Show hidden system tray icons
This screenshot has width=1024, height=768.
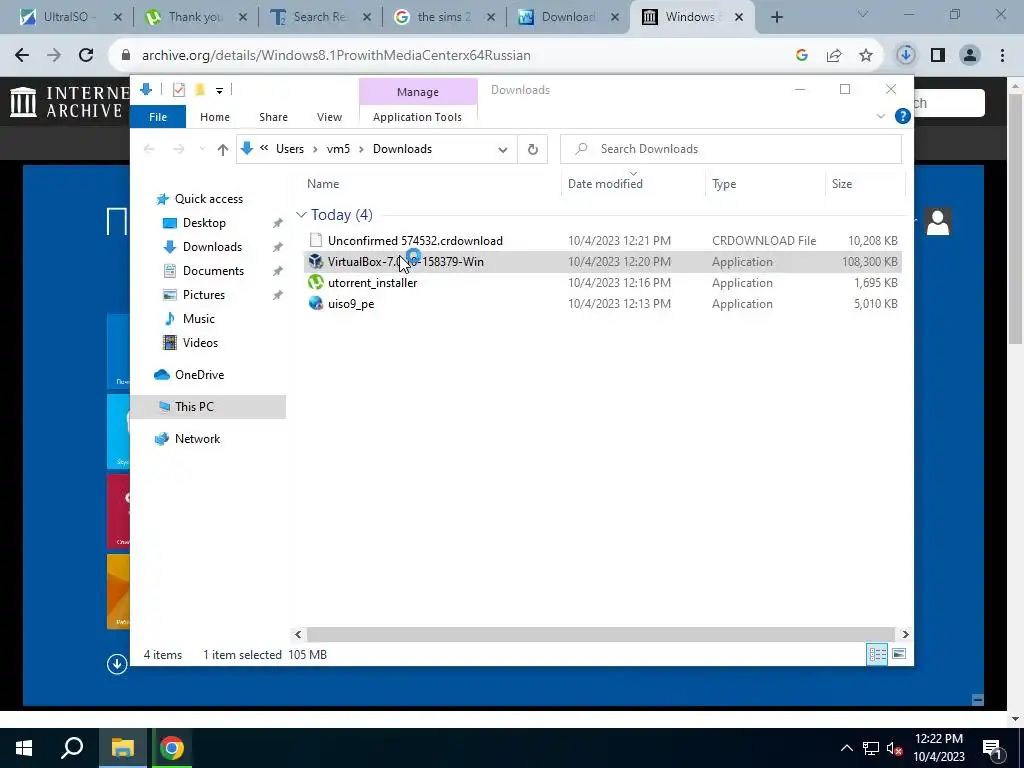(x=846, y=748)
